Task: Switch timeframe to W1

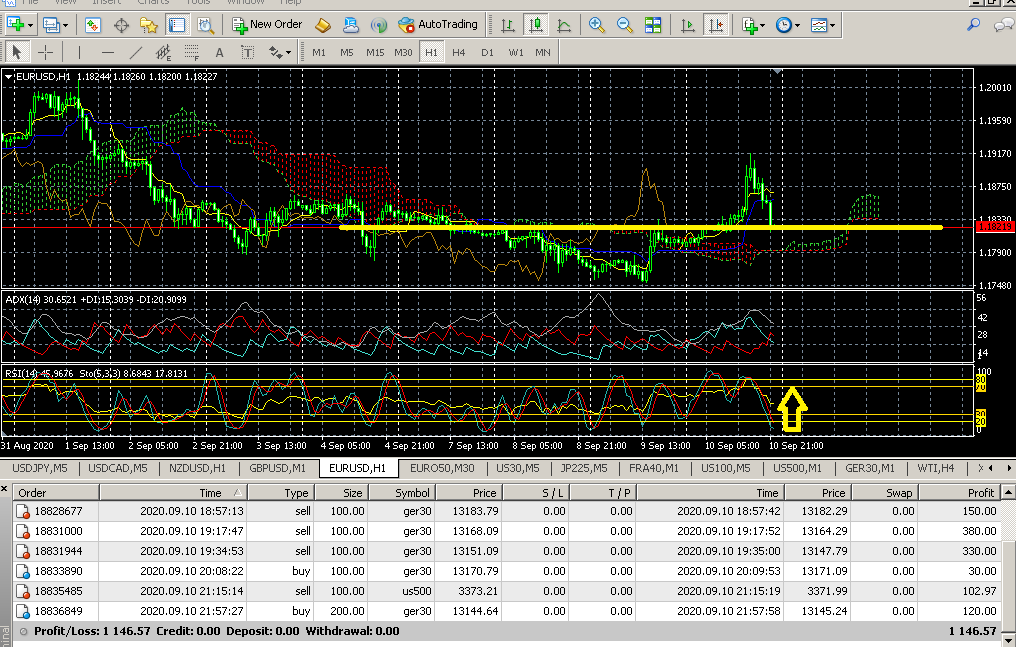Action: coord(516,52)
